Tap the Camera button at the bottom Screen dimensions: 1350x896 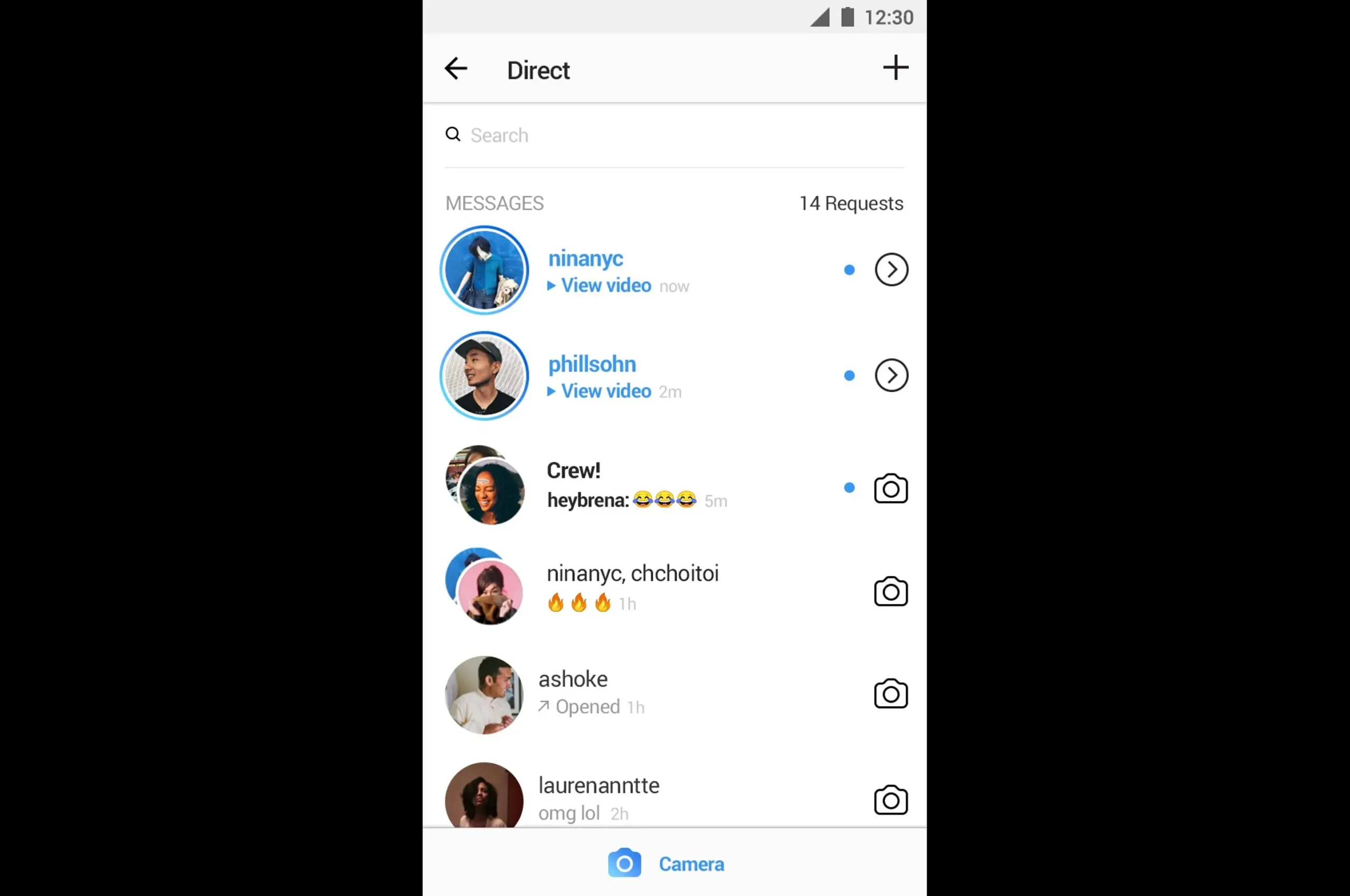[x=674, y=864]
